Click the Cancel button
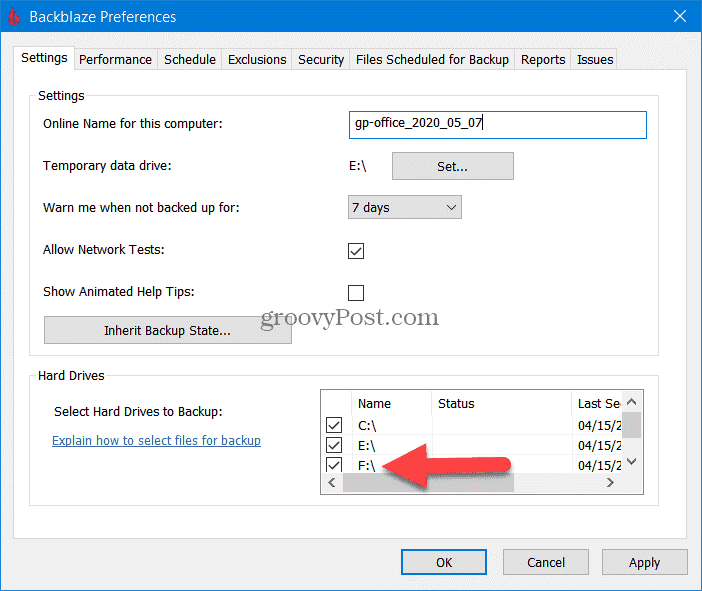The width and height of the screenshot is (702, 591). coord(546,562)
